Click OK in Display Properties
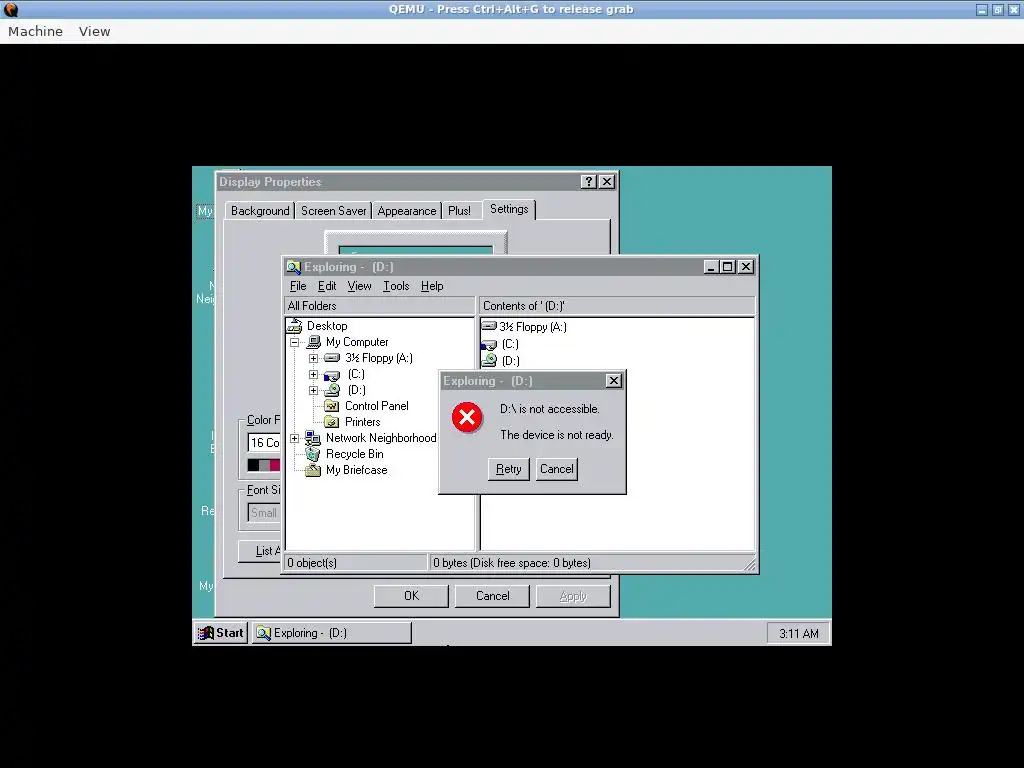Screen dimensions: 1024x768 (411, 596)
